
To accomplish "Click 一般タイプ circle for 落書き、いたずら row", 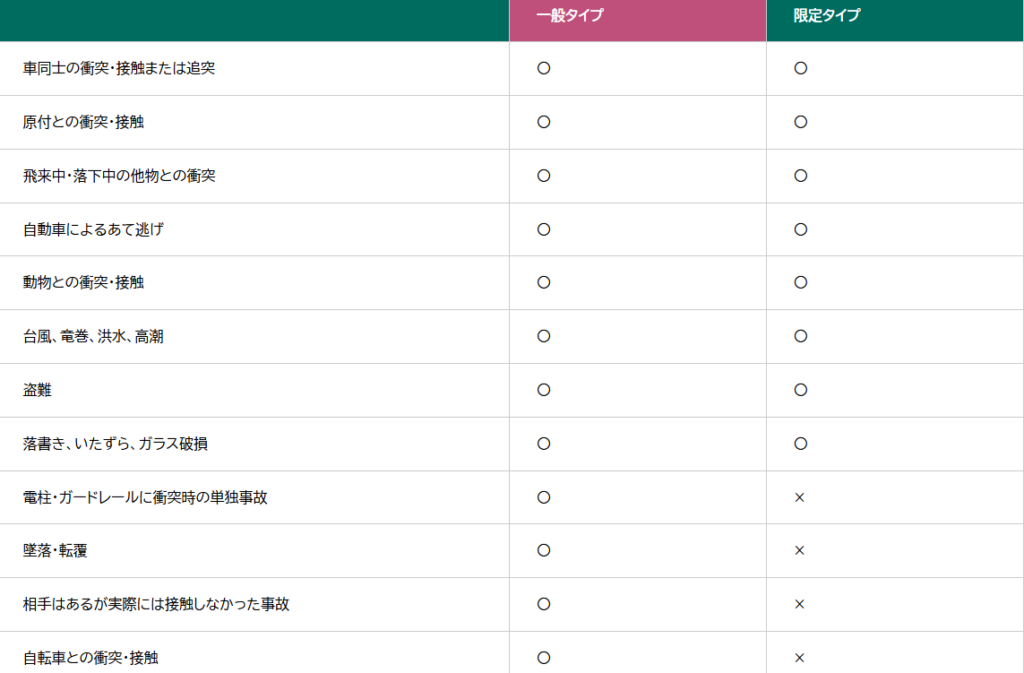I will [x=544, y=443].
